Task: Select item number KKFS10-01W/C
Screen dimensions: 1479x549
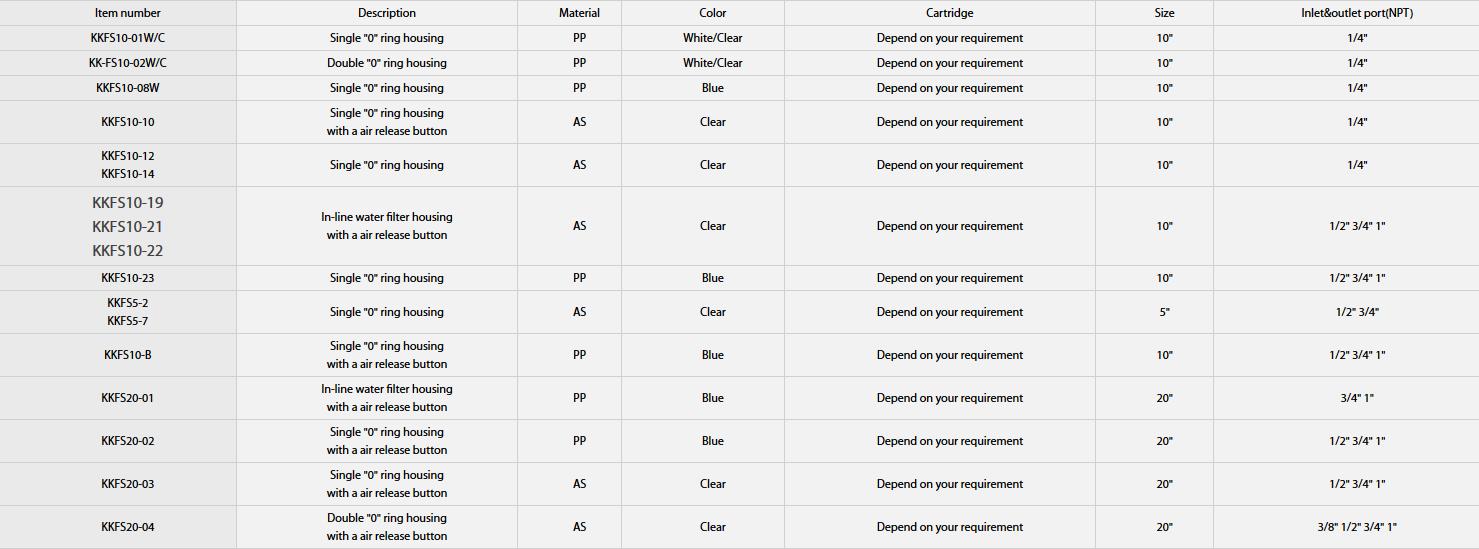Action: (128, 38)
